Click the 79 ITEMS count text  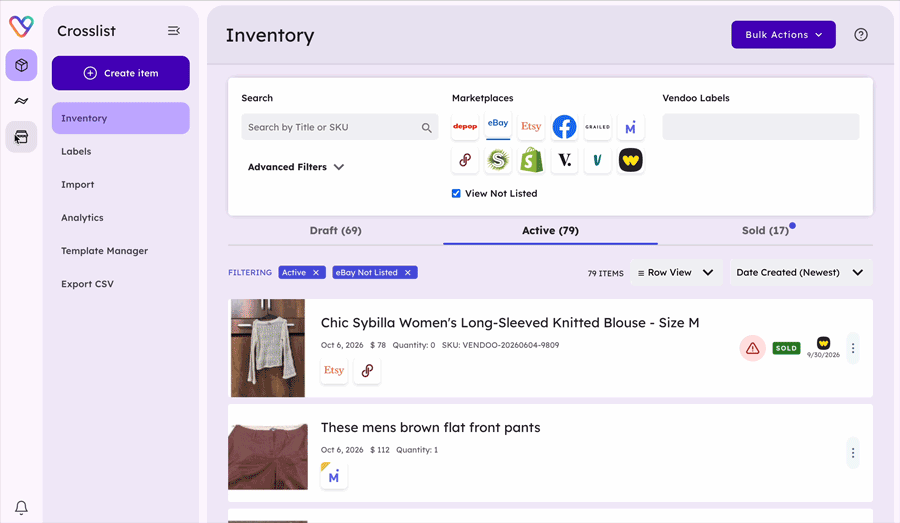605,273
